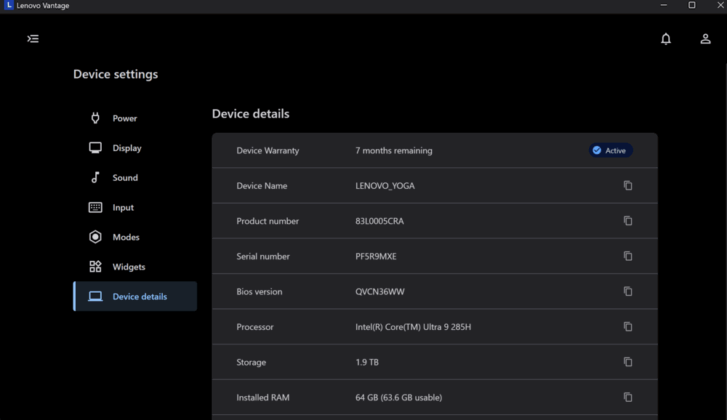Copy the Storage value
The height and width of the screenshot is (420, 727).
click(628, 362)
